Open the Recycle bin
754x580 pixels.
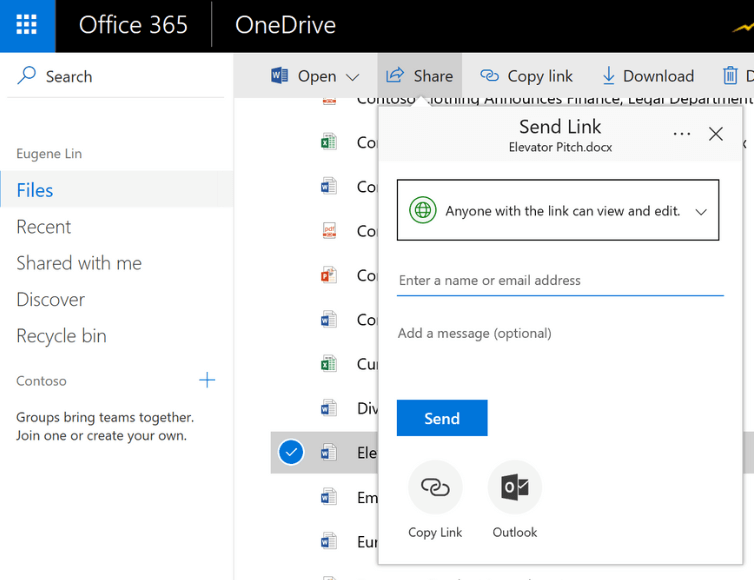coord(61,336)
